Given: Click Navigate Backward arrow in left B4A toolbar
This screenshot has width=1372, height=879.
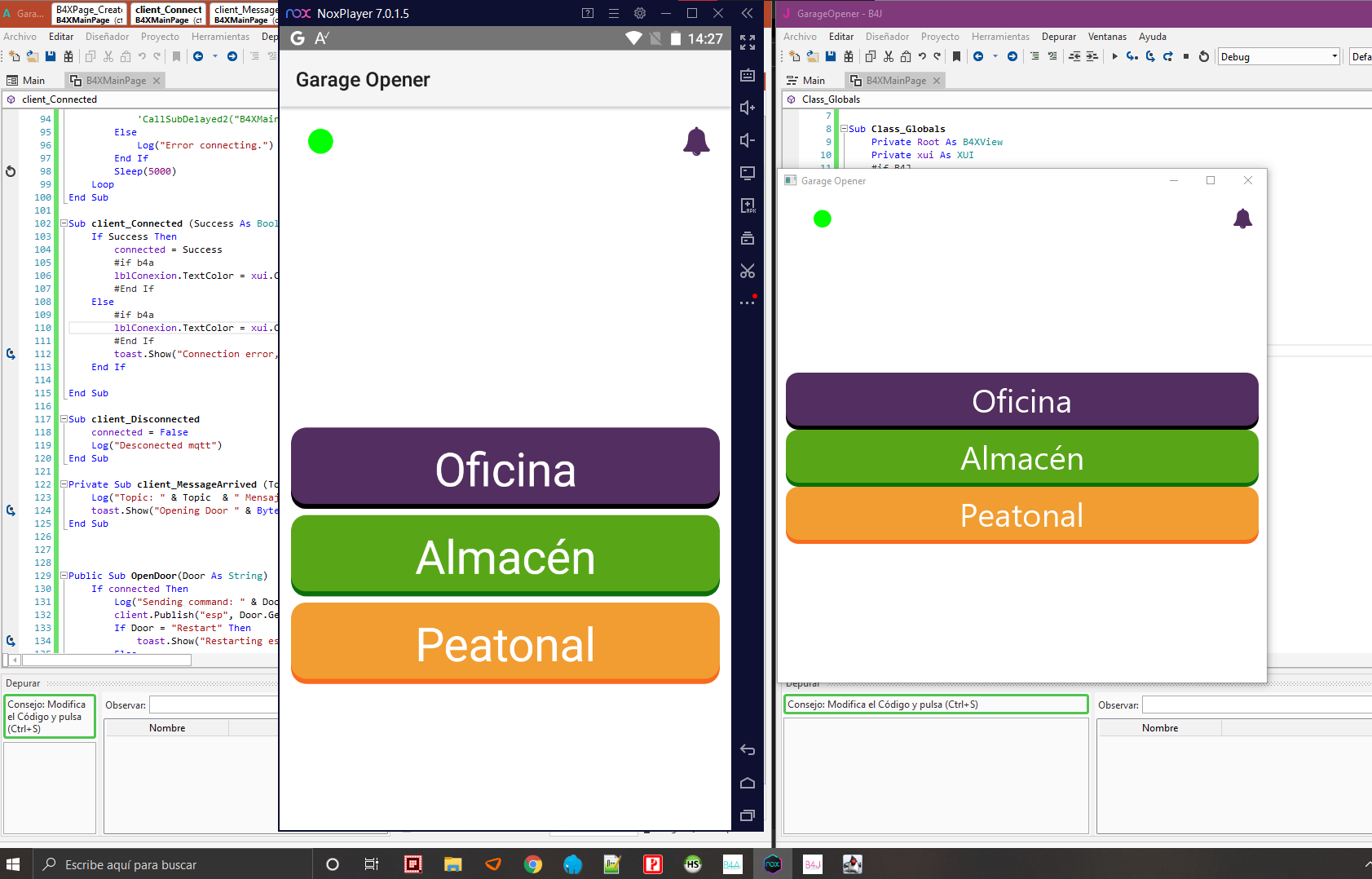Looking at the screenshot, I should (x=198, y=56).
